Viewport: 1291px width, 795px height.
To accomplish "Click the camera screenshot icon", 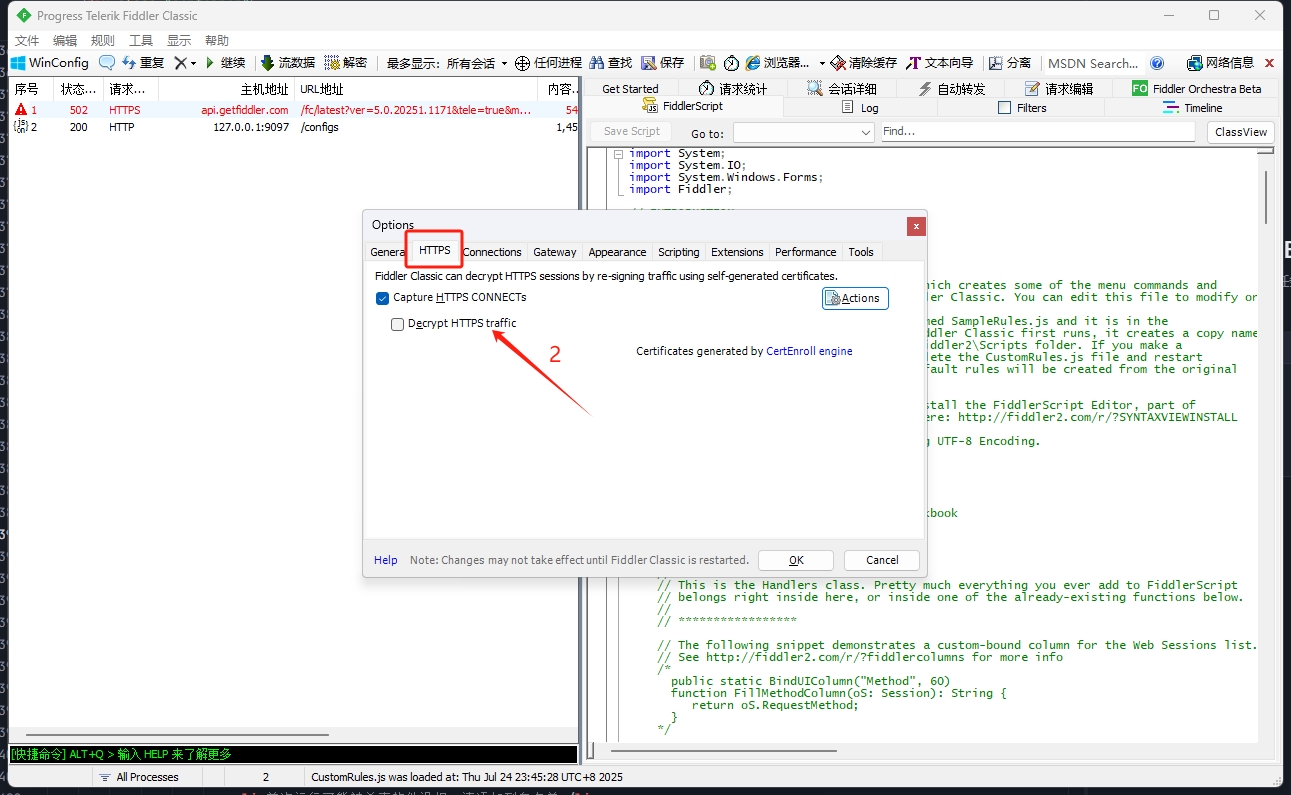I will coord(708,62).
